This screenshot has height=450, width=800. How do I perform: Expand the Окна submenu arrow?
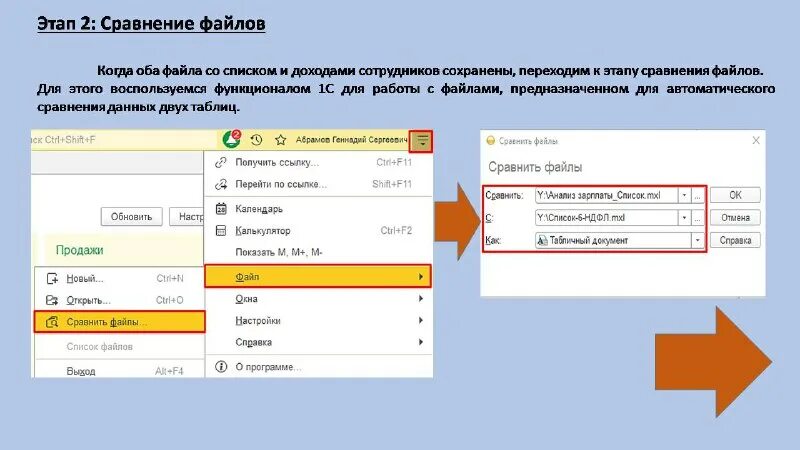click(x=420, y=298)
